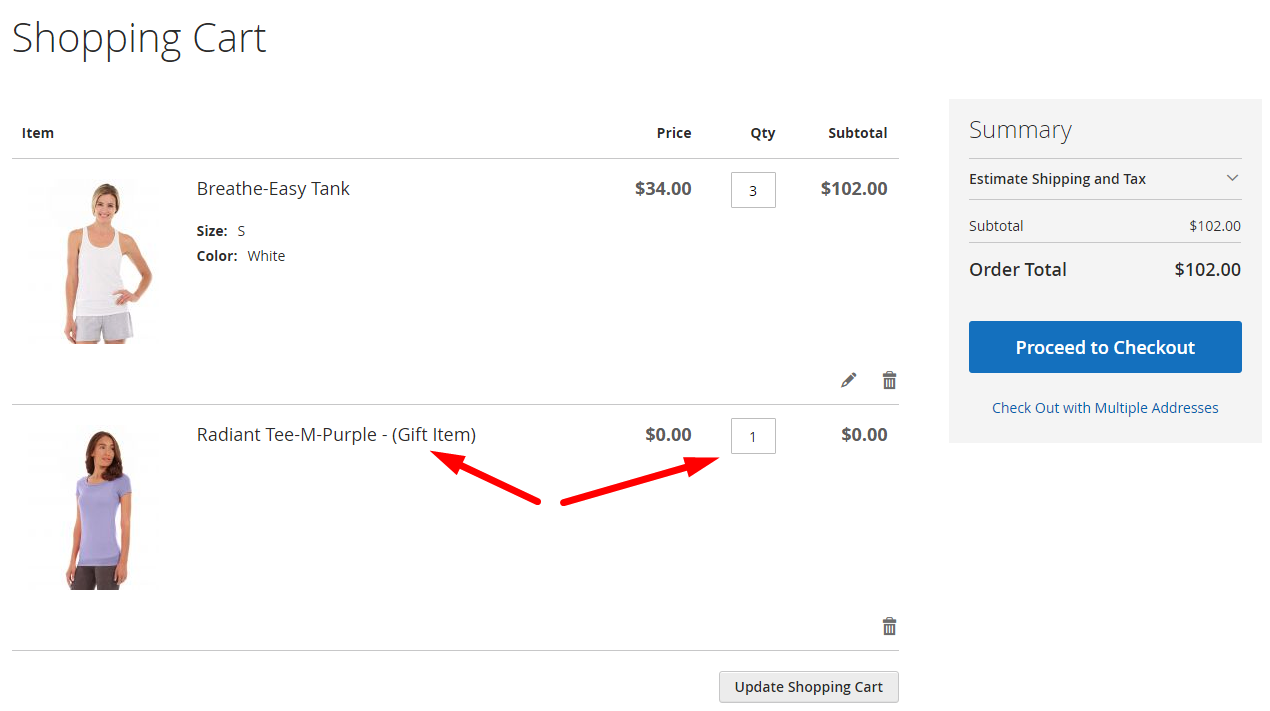The height and width of the screenshot is (711, 1270).
Task: Open the Breathe-Easy Tank product image
Action: [x=95, y=262]
